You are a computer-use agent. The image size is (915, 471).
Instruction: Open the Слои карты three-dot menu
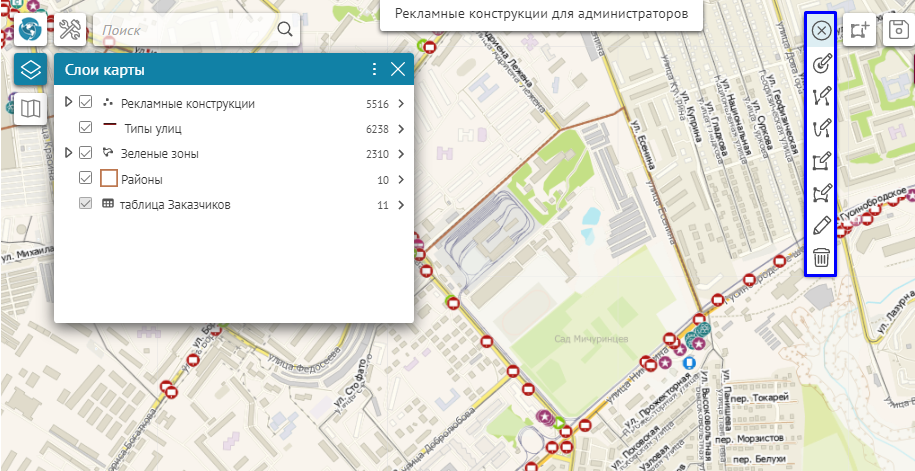374,70
